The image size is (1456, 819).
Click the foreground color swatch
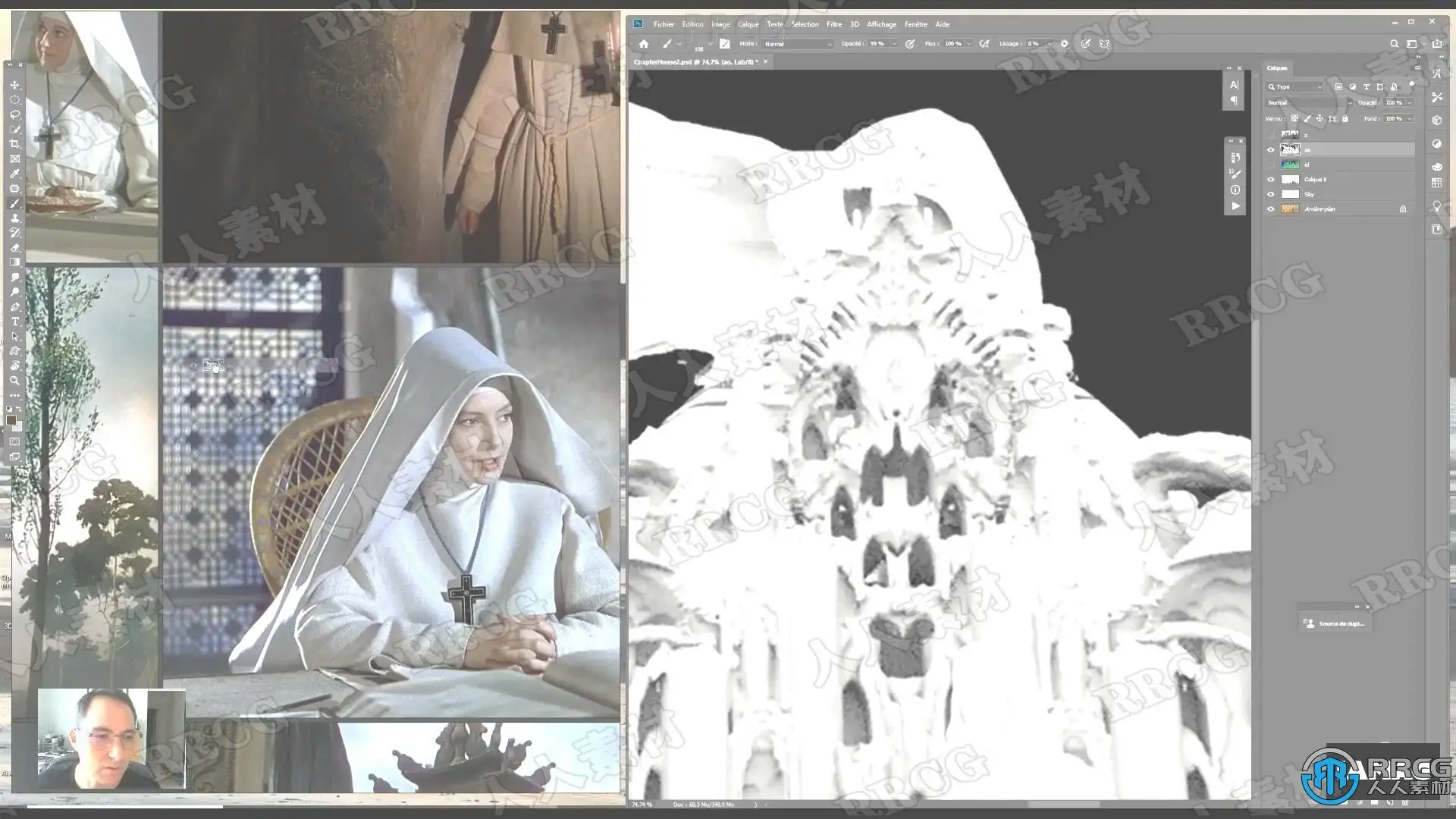(x=11, y=420)
